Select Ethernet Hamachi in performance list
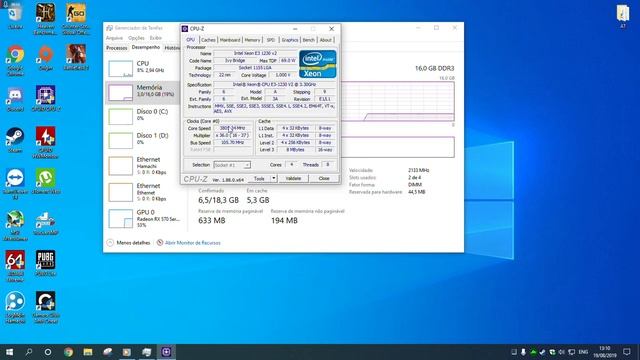640x360 pixels. 142,166
